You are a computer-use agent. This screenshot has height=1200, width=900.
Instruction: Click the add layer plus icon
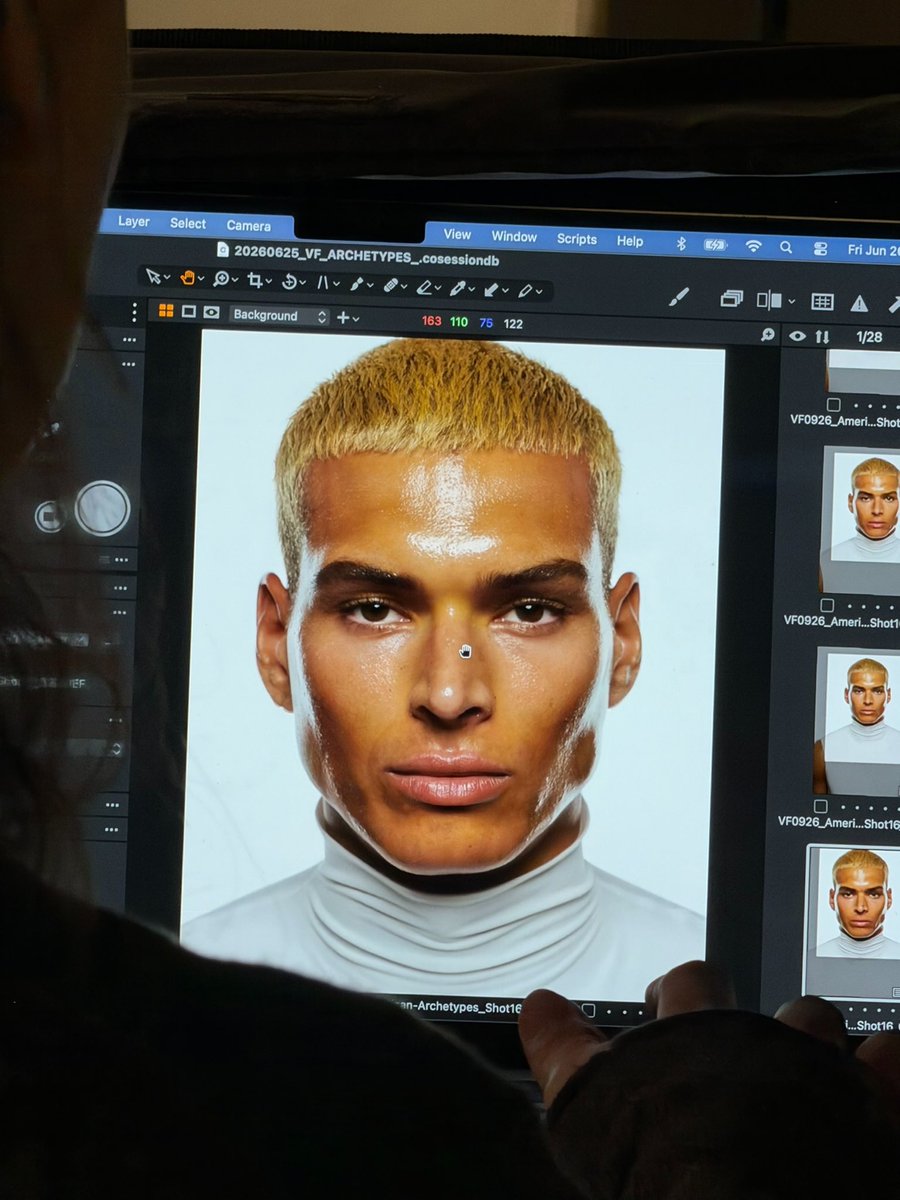click(x=342, y=317)
